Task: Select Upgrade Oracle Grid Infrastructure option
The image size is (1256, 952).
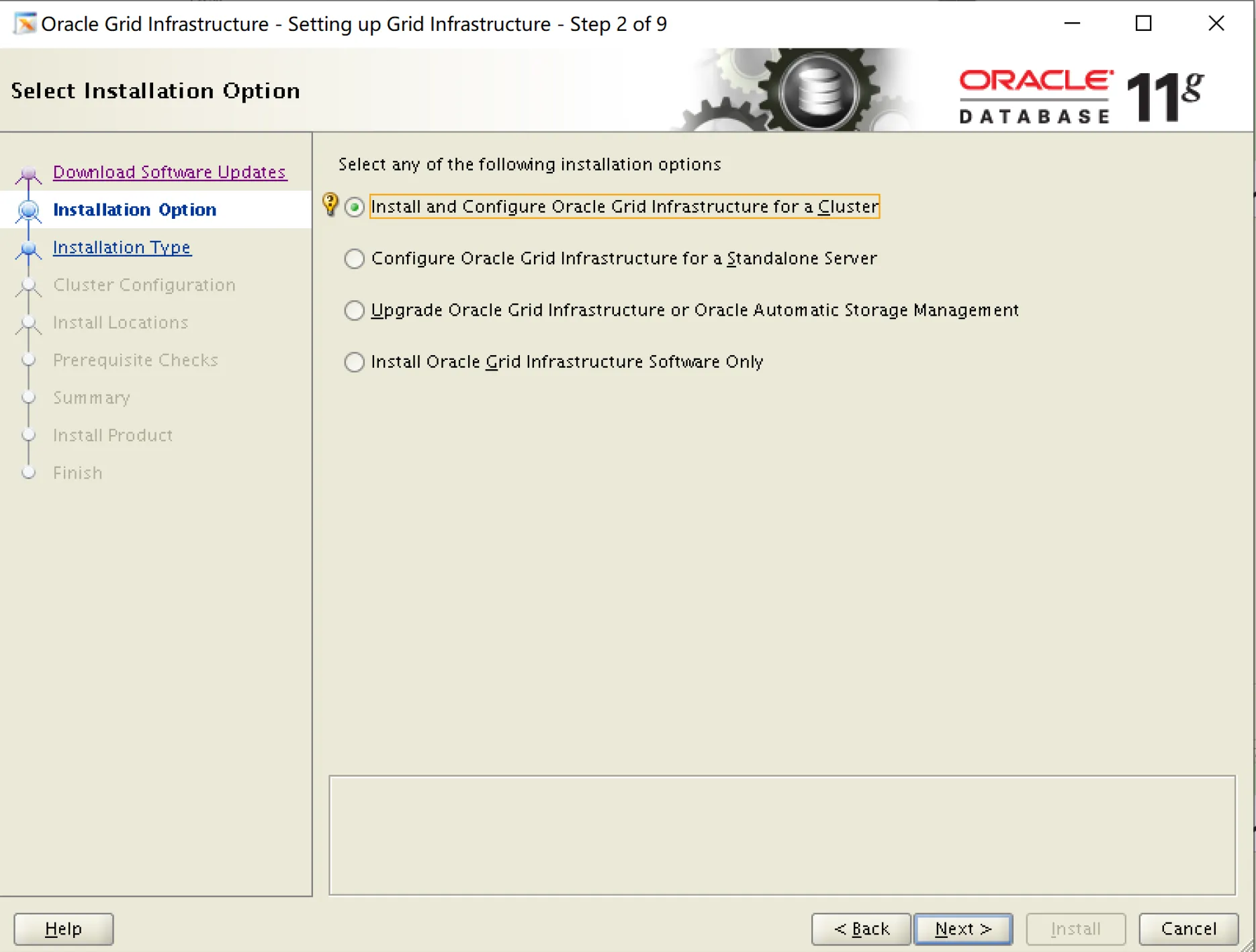Action: (x=355, y=310)
